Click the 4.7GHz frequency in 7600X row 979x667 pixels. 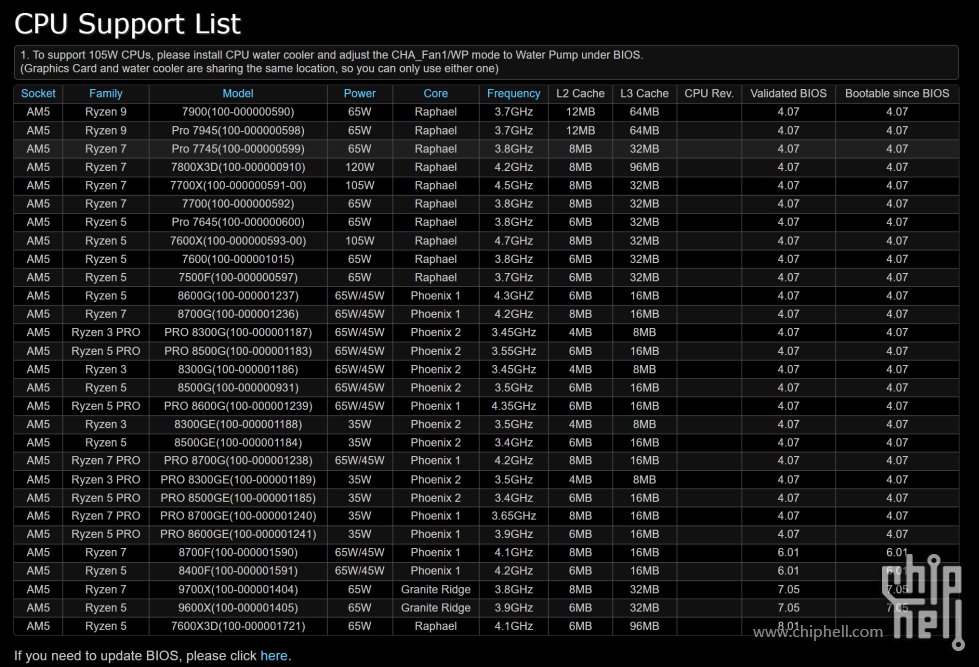pyautogui.click(x=513, y=240)
